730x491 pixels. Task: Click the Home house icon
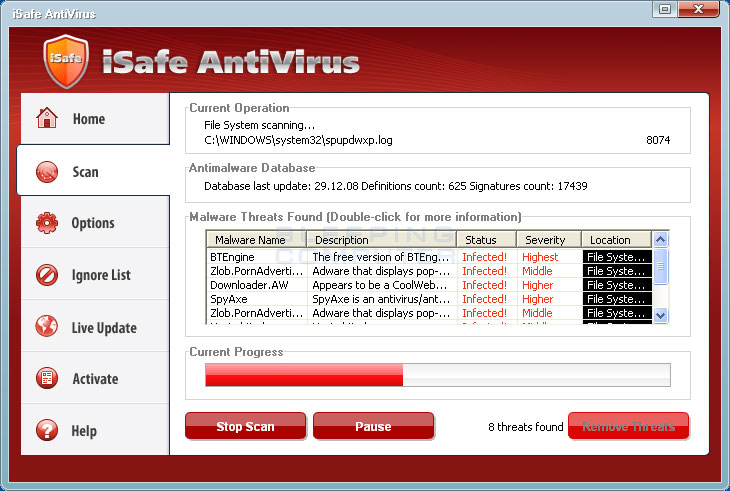tap(47, 117)
